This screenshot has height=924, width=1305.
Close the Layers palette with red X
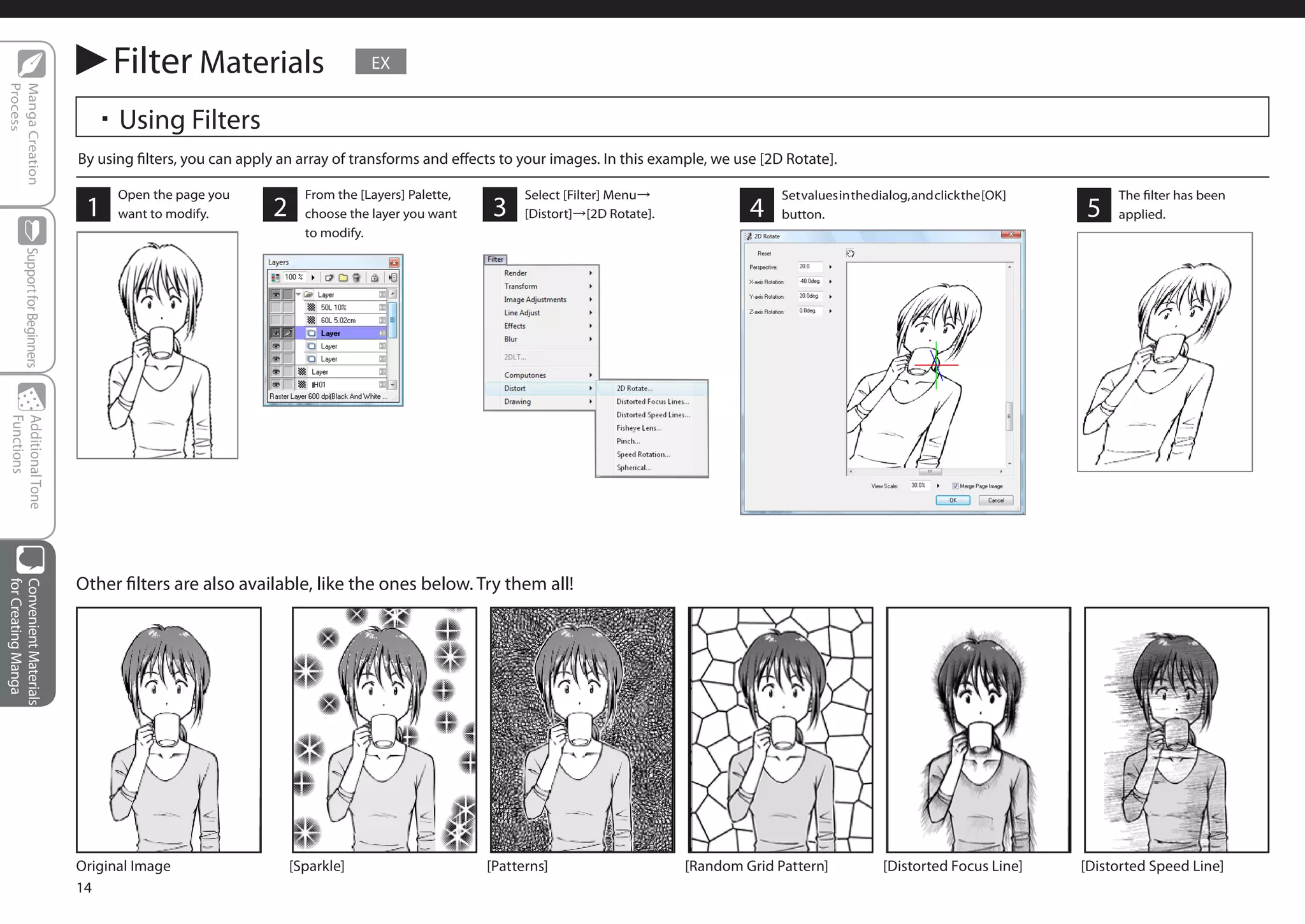tap(394, 263)
